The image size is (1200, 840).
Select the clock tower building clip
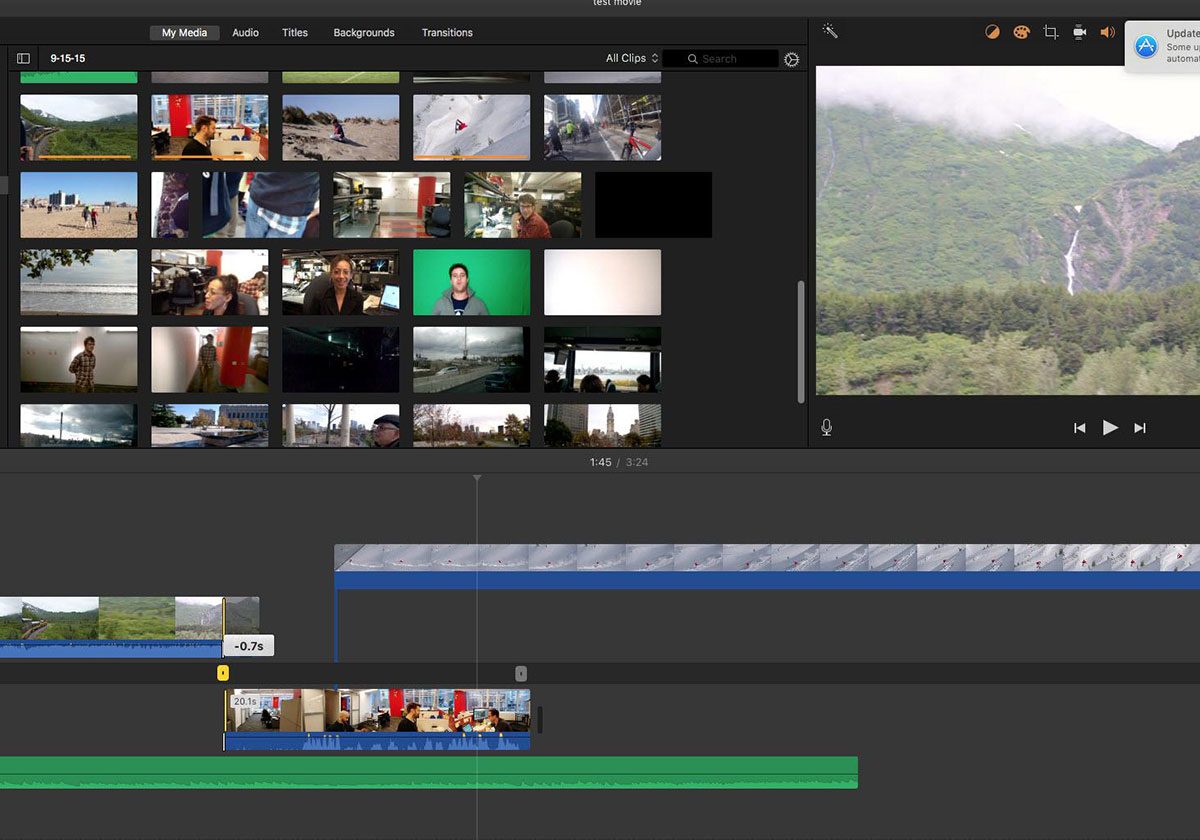click(x=603, y=425)
